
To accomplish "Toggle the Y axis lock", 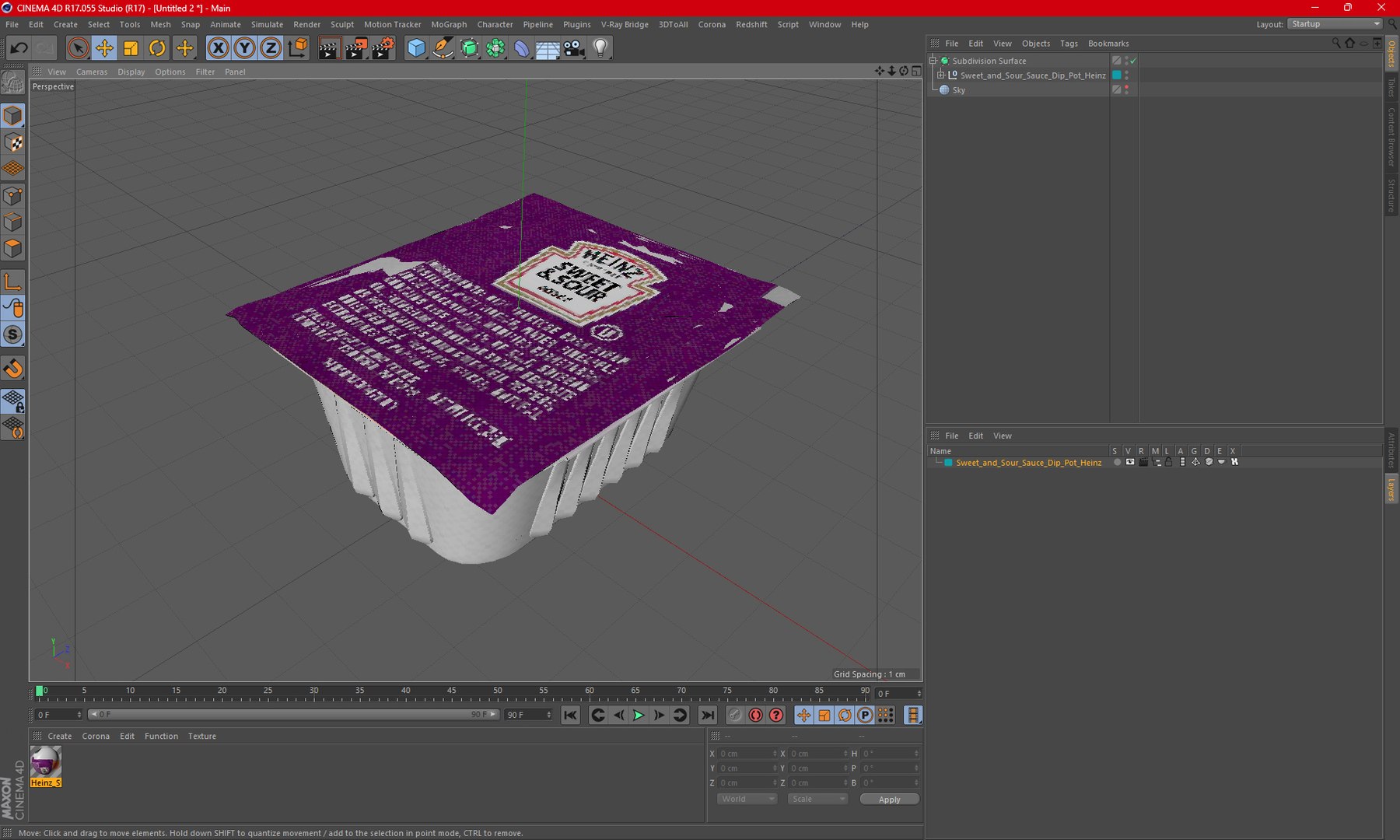I will pos(244,48).
